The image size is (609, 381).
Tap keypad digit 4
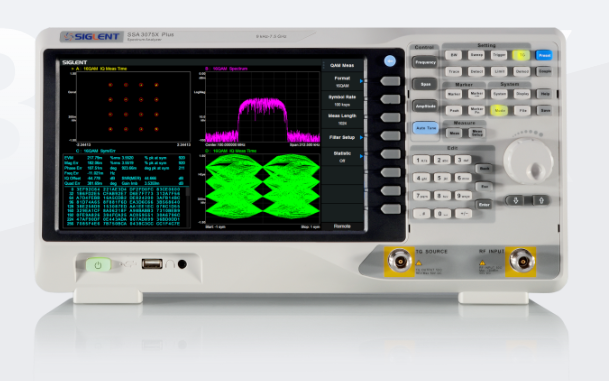click(421, 178)
